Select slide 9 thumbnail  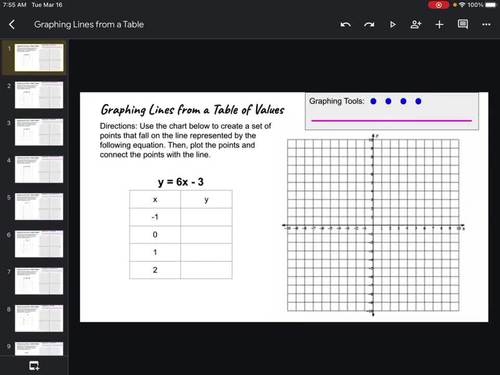pos(39,349)
